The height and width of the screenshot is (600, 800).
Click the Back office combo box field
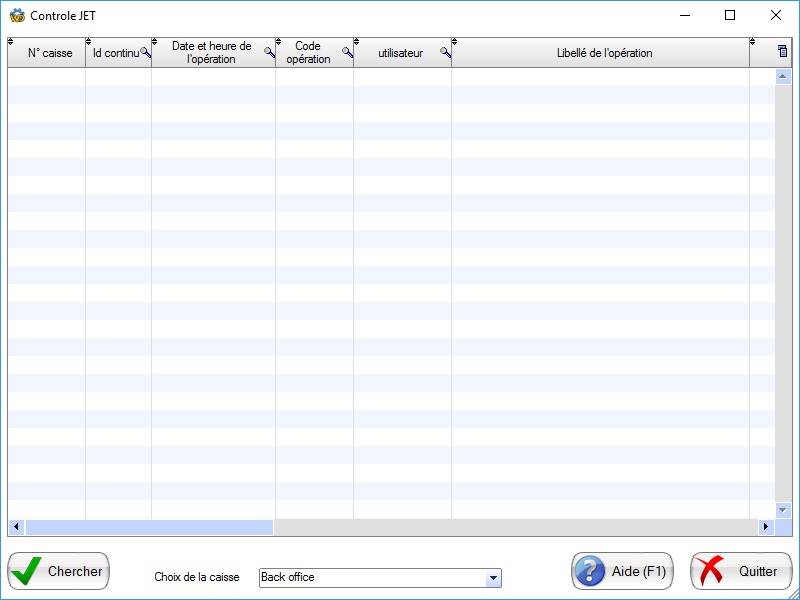(371, 578)
